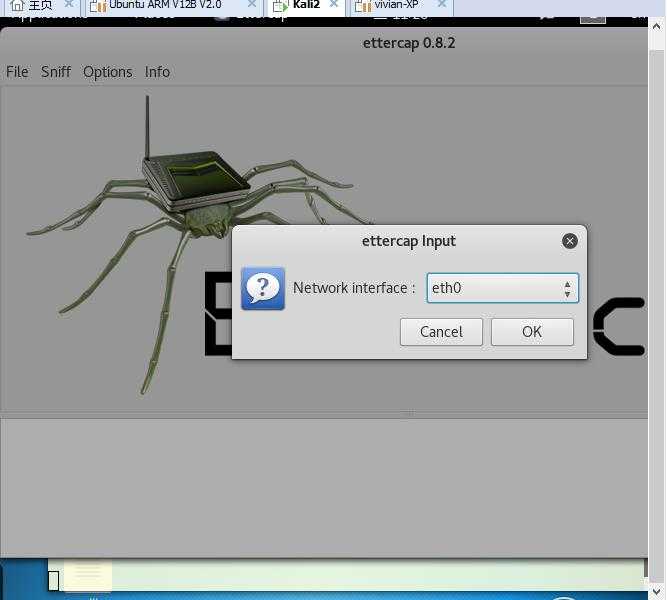The width and height of the screenshot is (667, 600).
Task: Open the File menu in ettercap
Action: 17,72
